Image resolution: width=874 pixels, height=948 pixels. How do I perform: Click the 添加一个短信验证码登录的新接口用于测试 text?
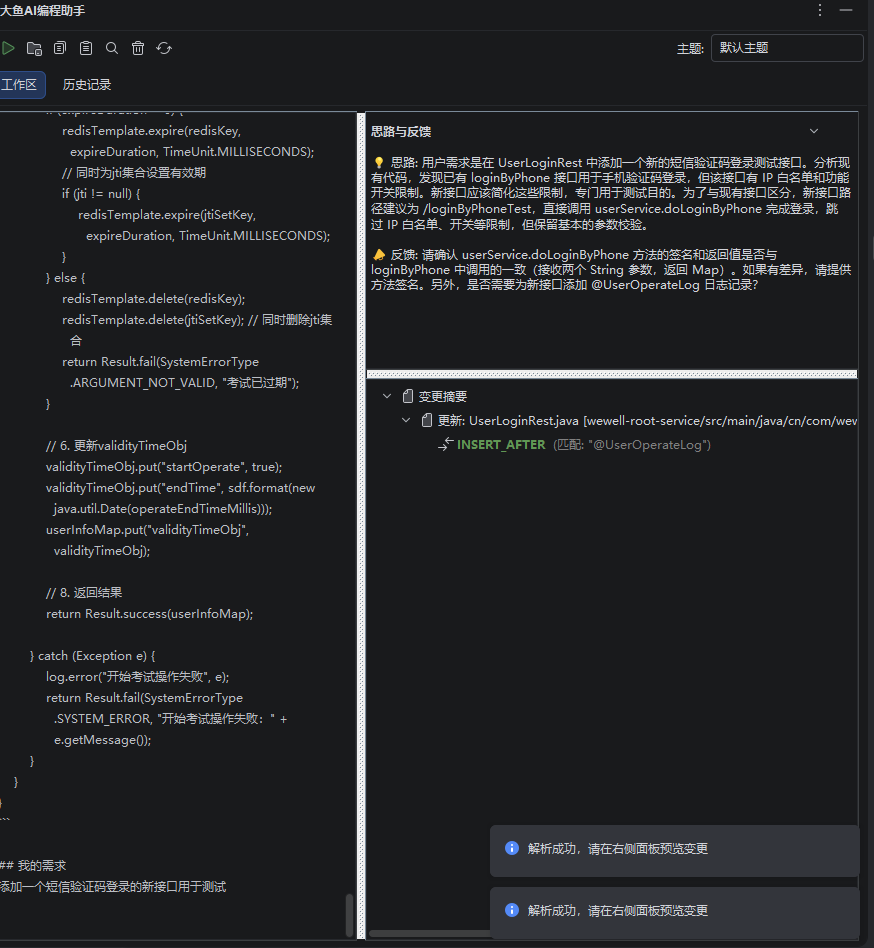tap(113, 887)
